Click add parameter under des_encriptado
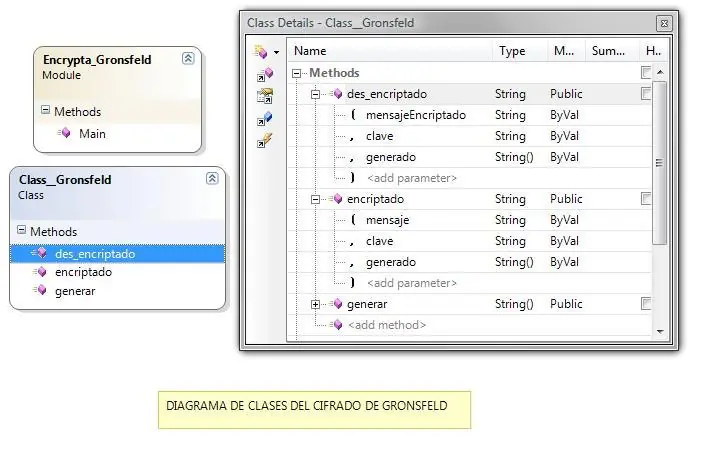 [x=412, y=179]
